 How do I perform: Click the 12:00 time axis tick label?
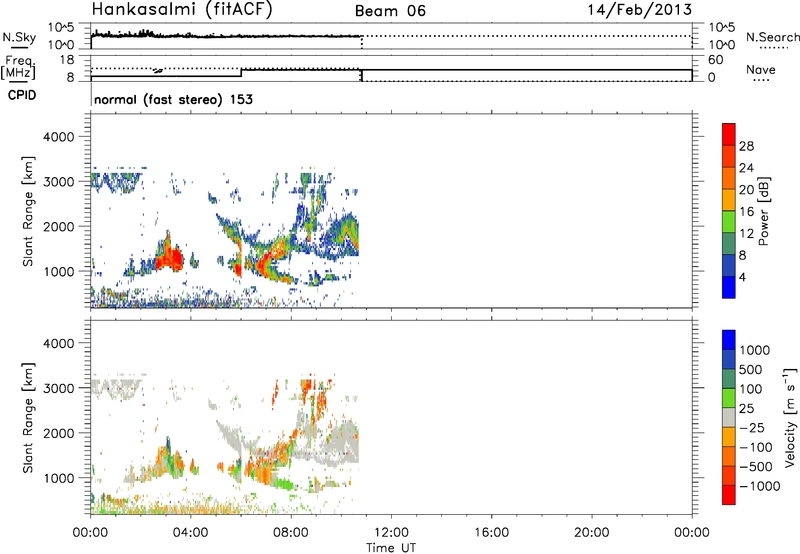tap(391, 533)
